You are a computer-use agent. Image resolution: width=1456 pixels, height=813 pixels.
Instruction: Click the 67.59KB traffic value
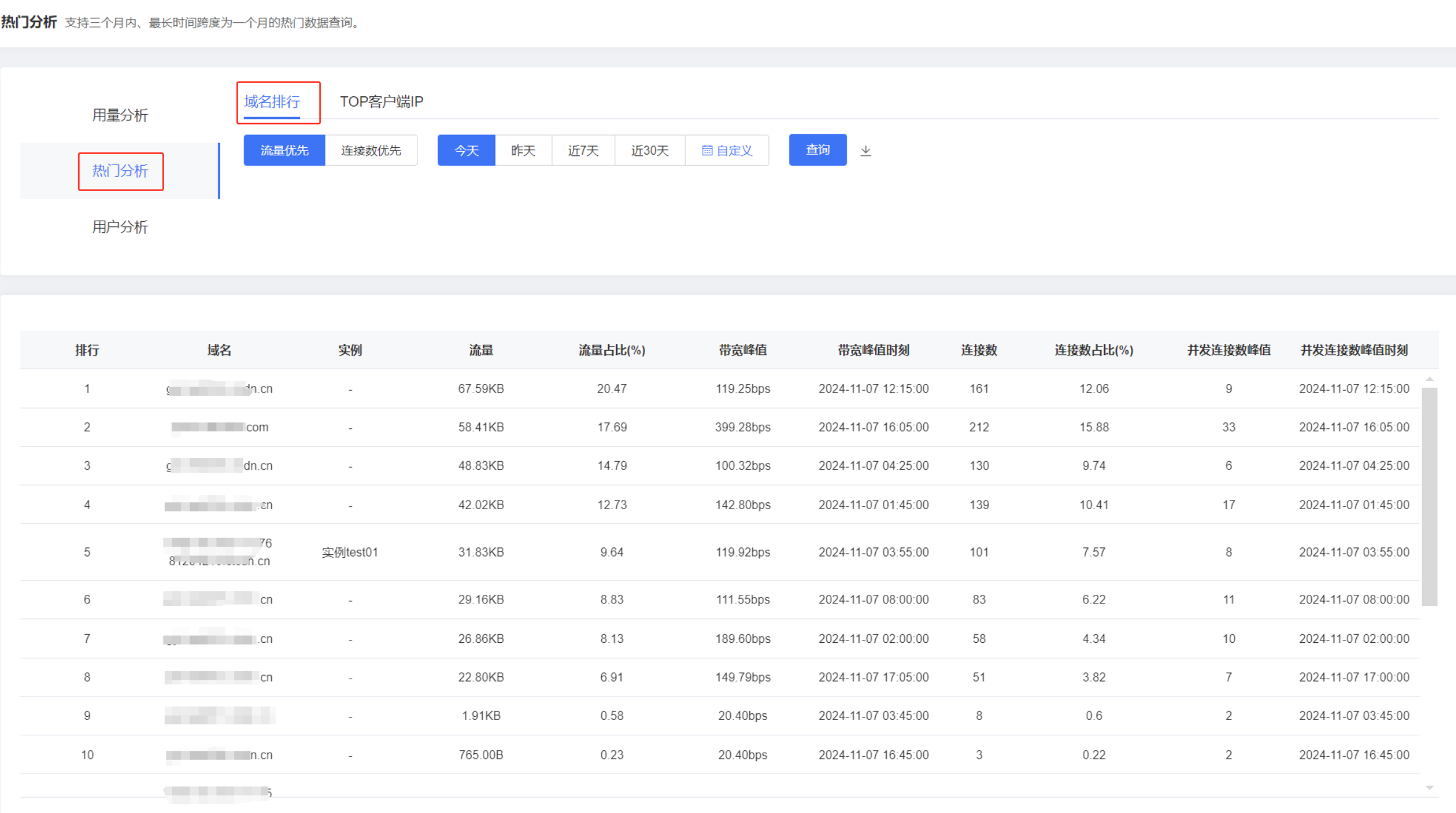[481, 389]
